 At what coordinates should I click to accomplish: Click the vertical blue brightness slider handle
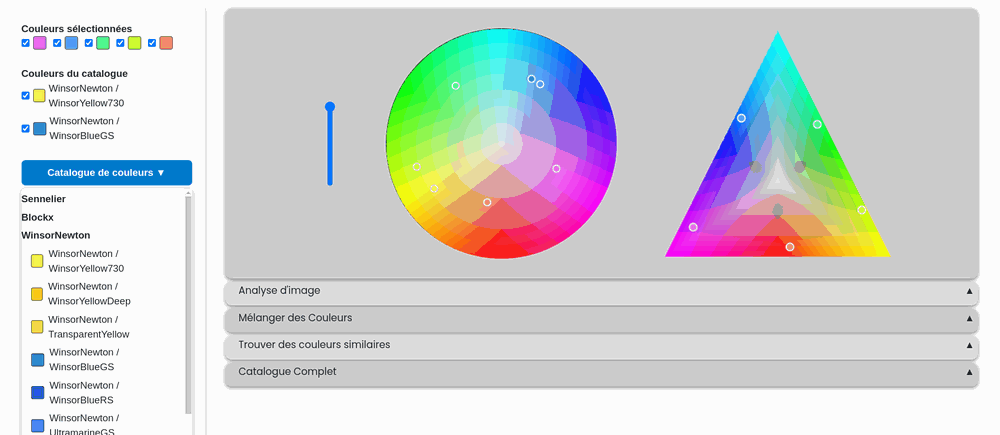(330, 107)
